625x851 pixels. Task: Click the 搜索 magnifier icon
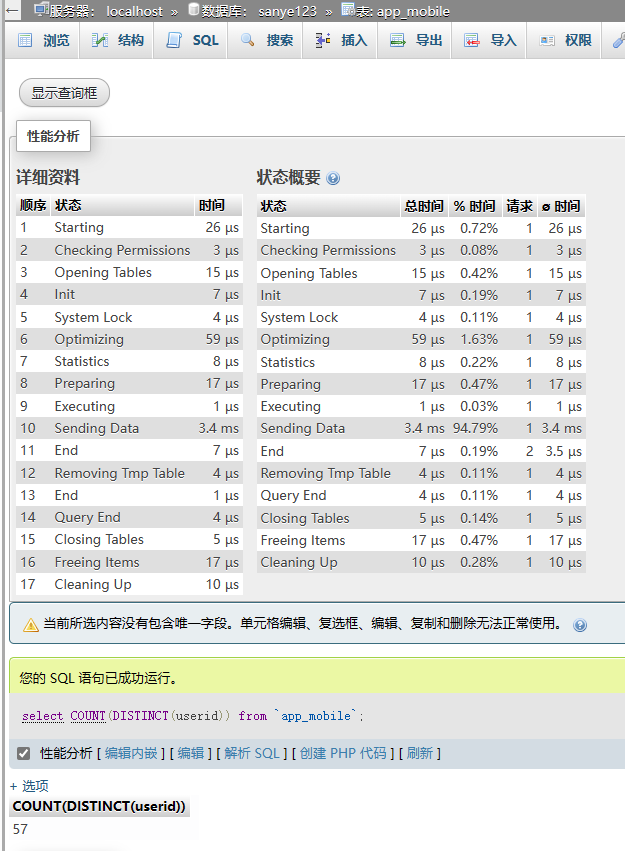coord(247,41)
